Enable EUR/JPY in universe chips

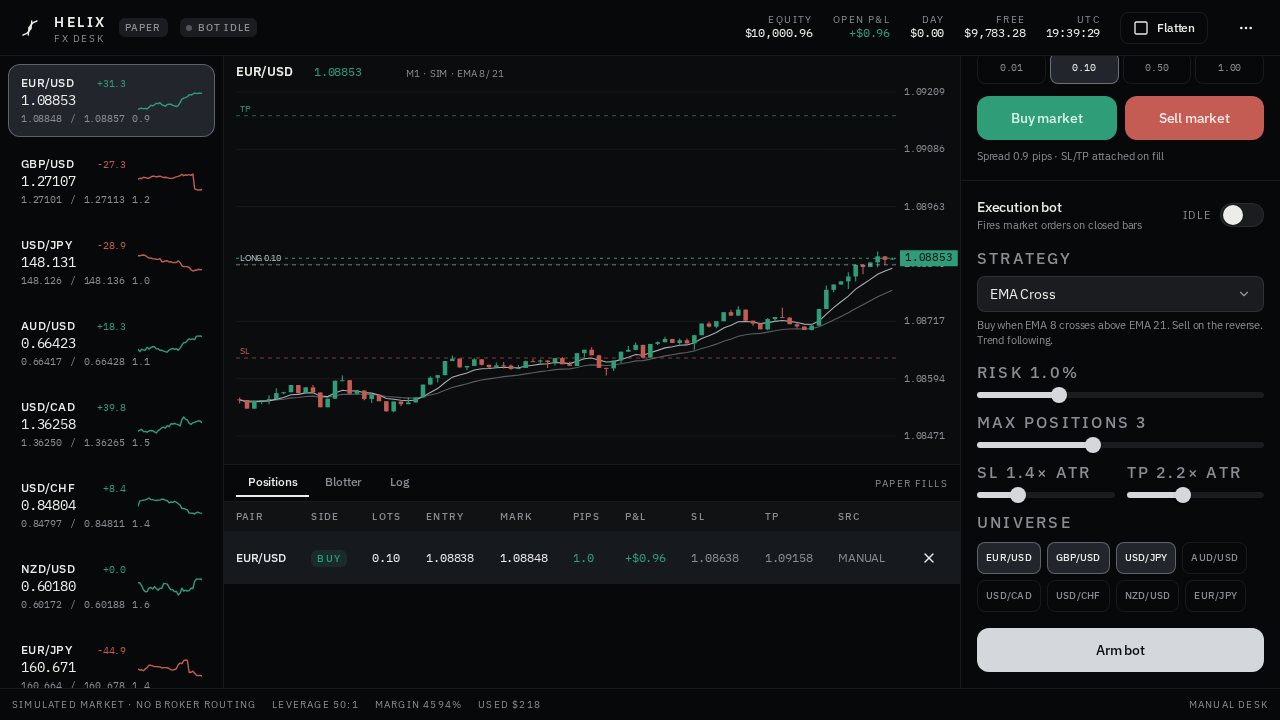pyautogui.click(x=1215, y=596)
